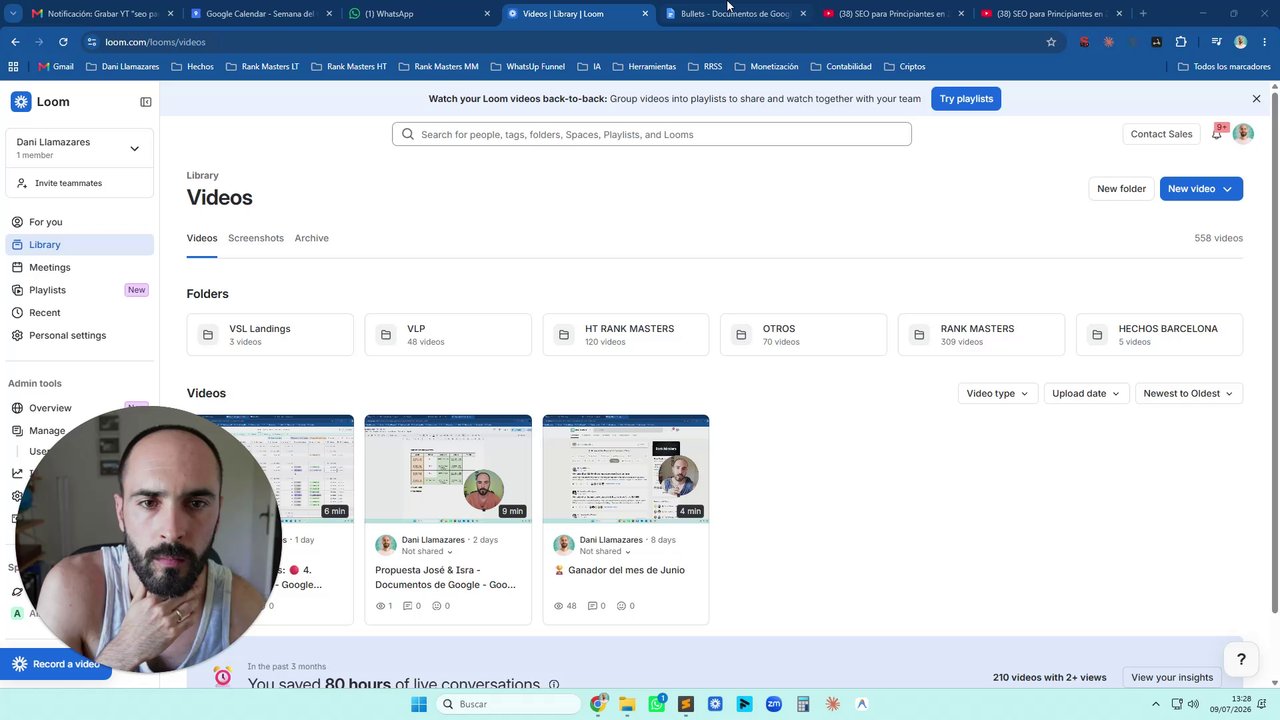Viewport: 1280px width, 720px height.
Task: Open the New video dropdown
Action: 1201,189
